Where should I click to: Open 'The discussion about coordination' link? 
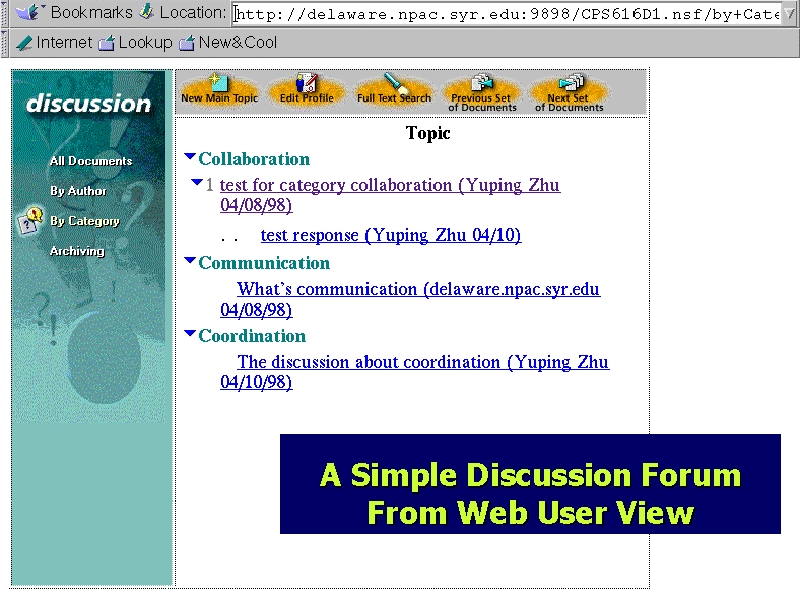point(414,372)
